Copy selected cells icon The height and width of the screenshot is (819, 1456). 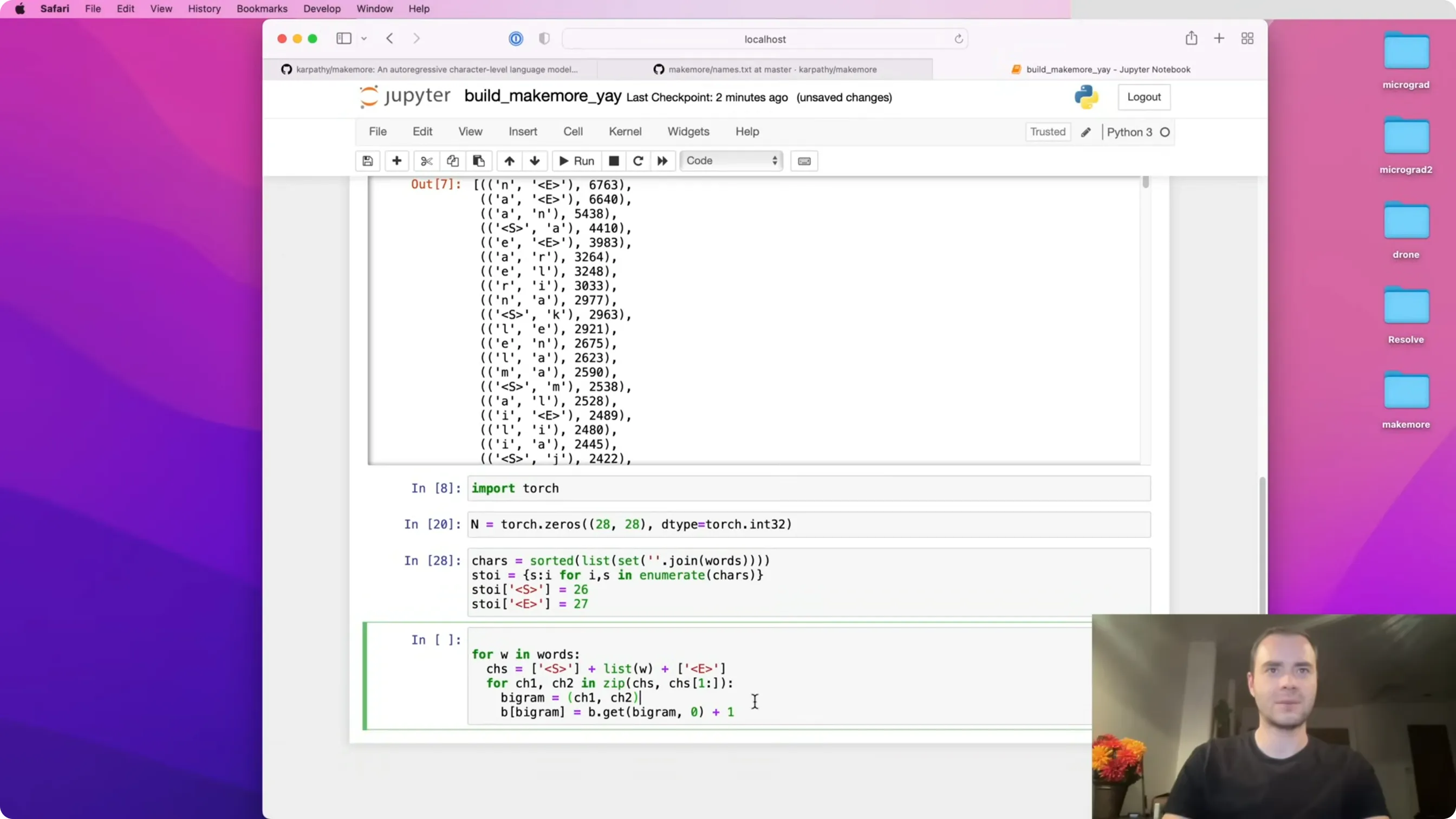(x=453, y=161)
